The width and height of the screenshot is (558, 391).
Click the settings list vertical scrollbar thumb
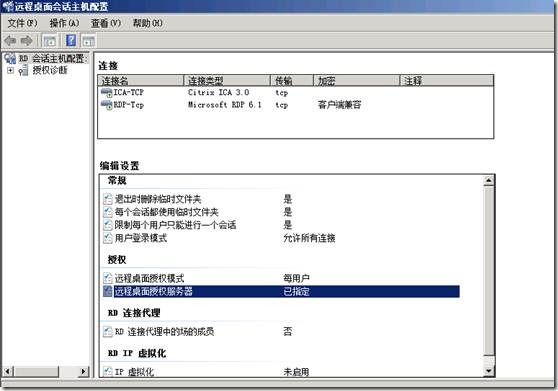(x=489, y=271)
